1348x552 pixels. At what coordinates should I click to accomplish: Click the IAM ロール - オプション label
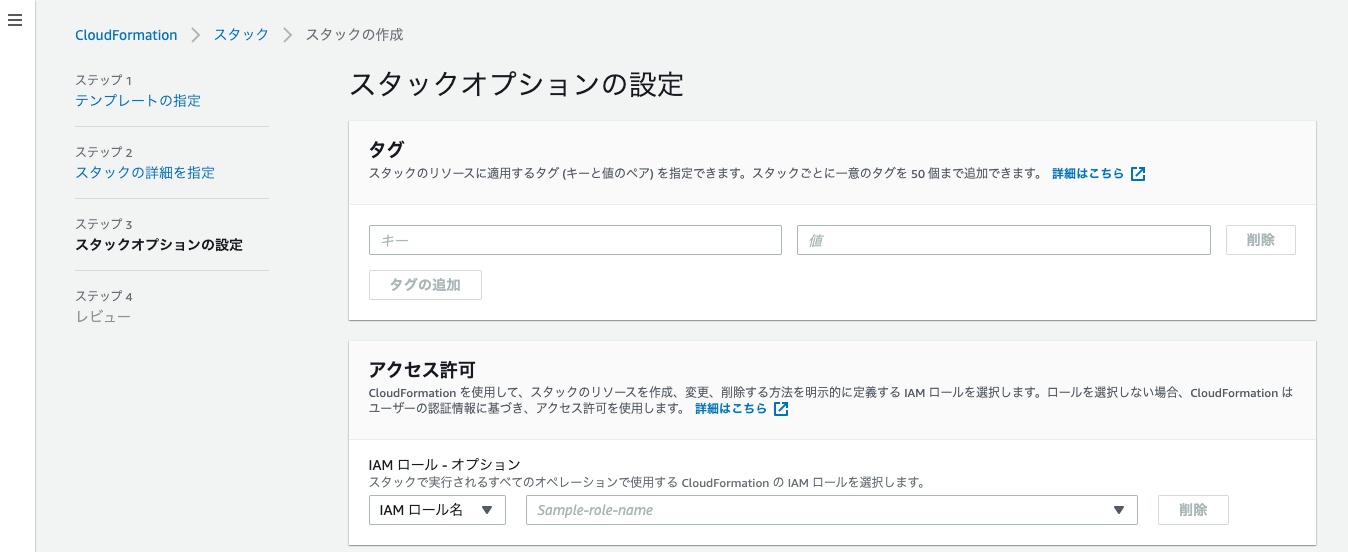pos(445,464)
